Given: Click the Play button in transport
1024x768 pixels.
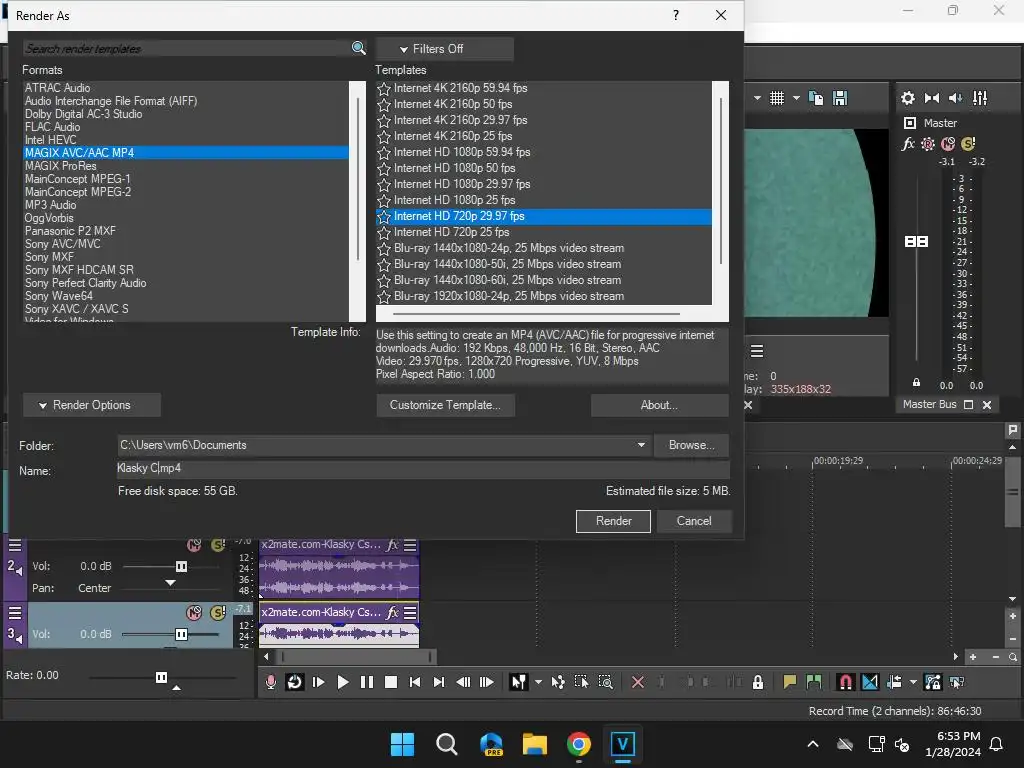Looking at the screenshot, I should 343,682.
